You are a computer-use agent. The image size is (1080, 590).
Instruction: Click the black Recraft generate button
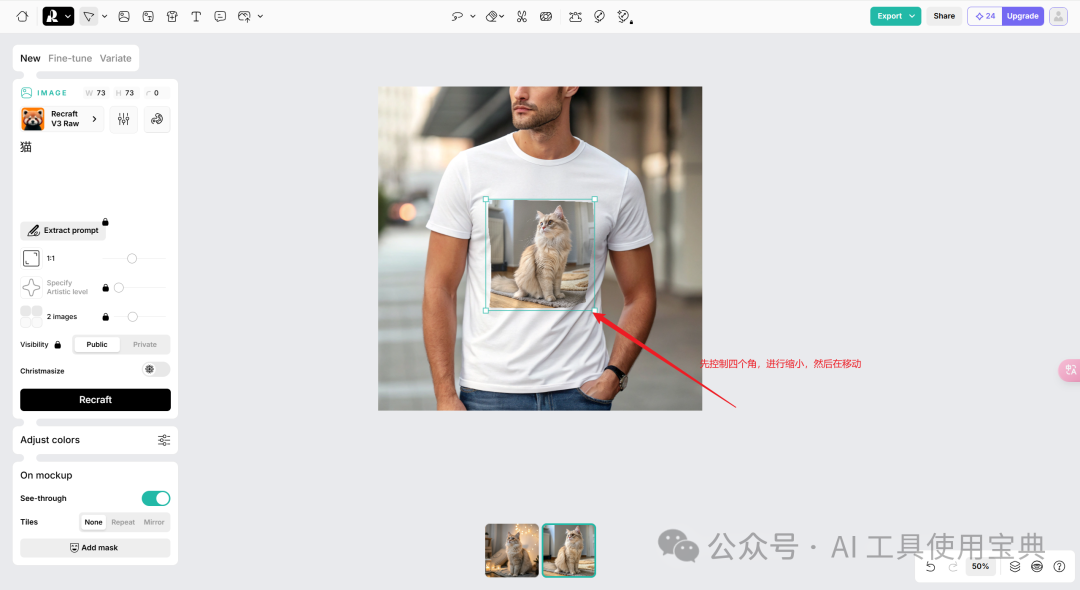[x=95, y=399]
